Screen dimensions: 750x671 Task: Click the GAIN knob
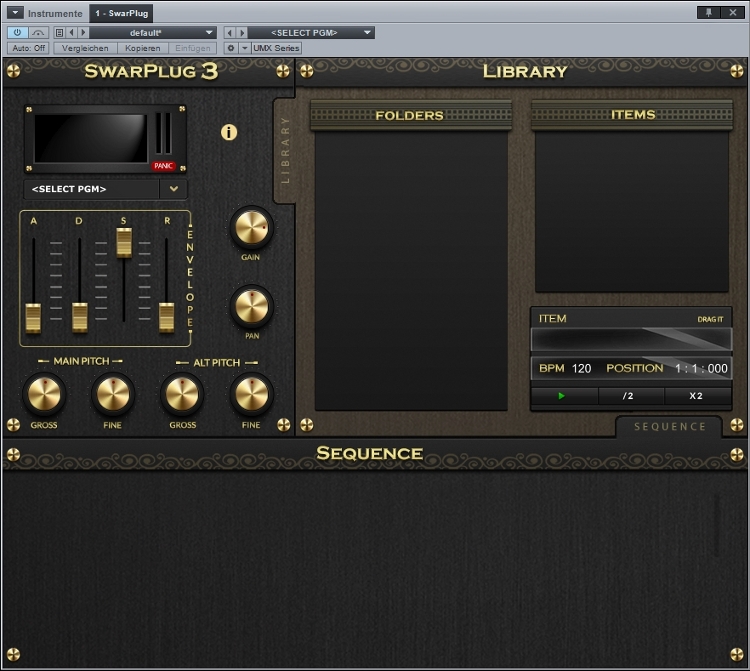coord(252,228)
